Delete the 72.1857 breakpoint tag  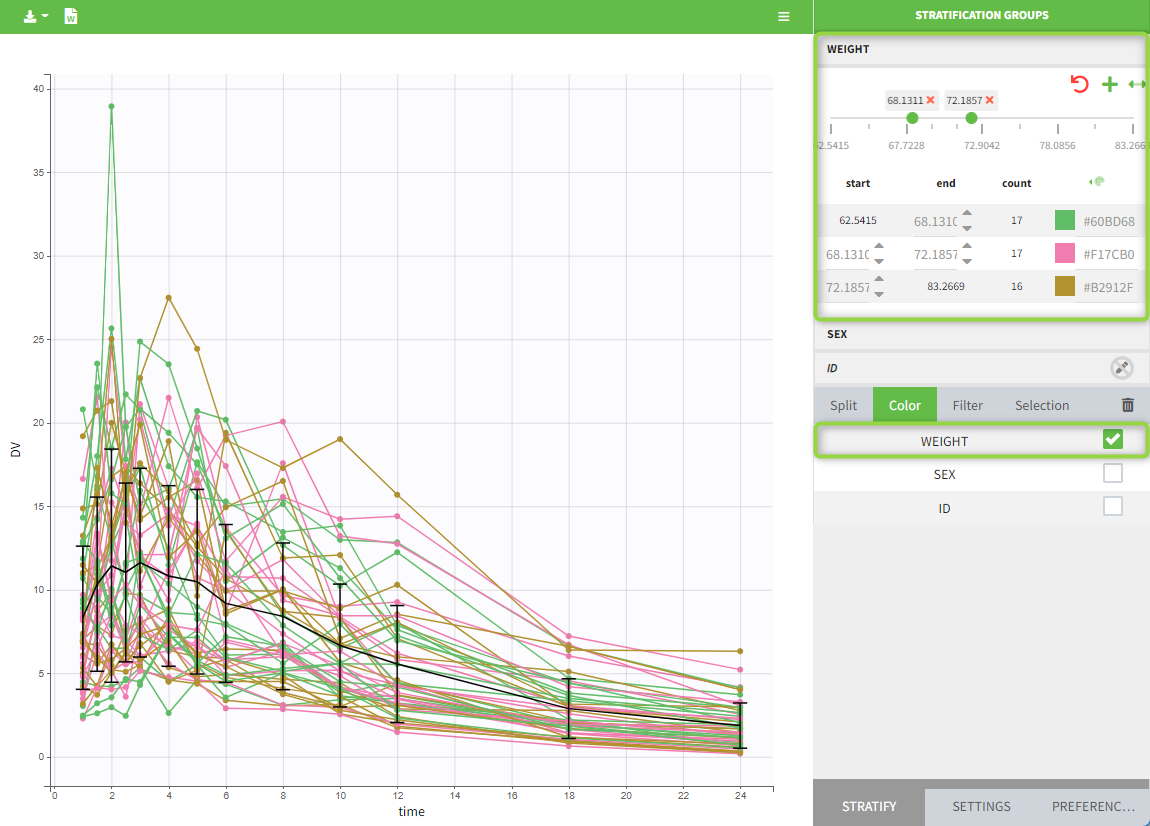click(x=989, y=100)
